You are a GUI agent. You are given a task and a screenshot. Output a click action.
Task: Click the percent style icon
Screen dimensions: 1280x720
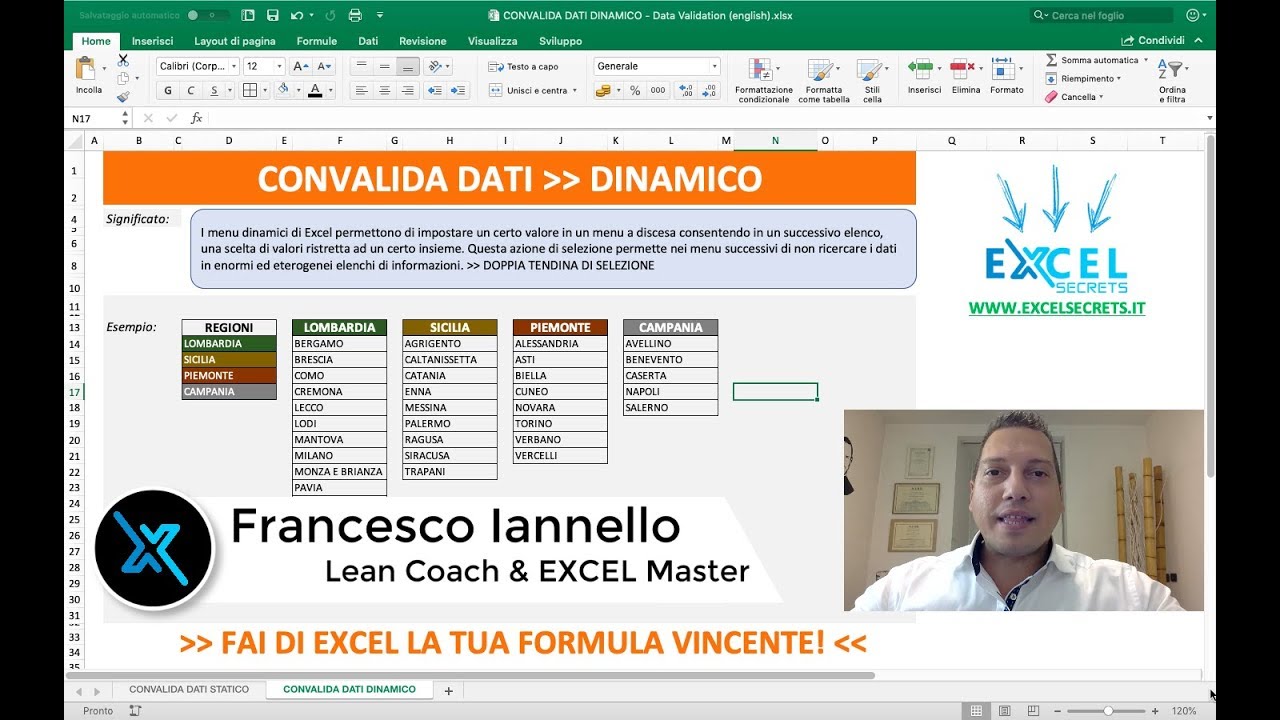[x=634, y=90]
